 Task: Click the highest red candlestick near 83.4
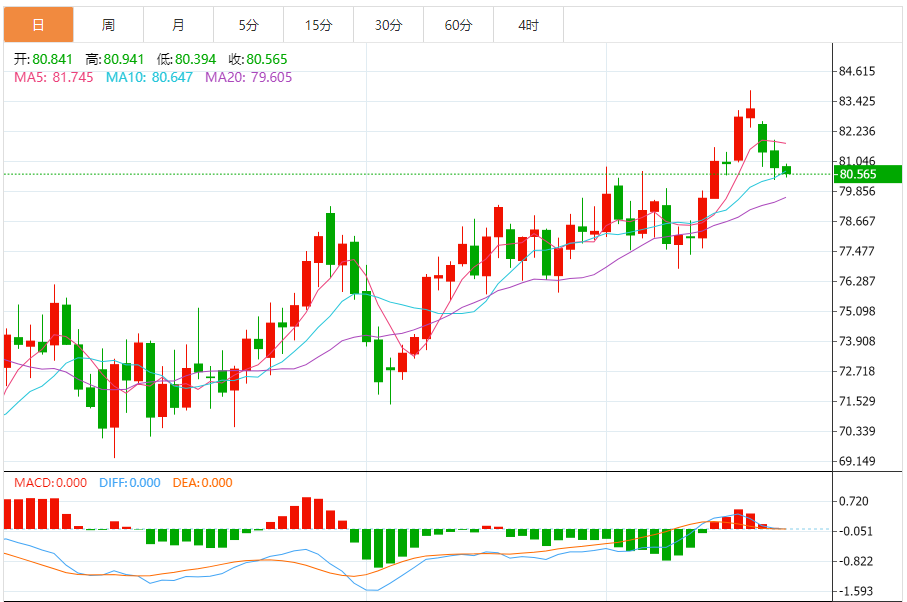[x=751, y=112]
